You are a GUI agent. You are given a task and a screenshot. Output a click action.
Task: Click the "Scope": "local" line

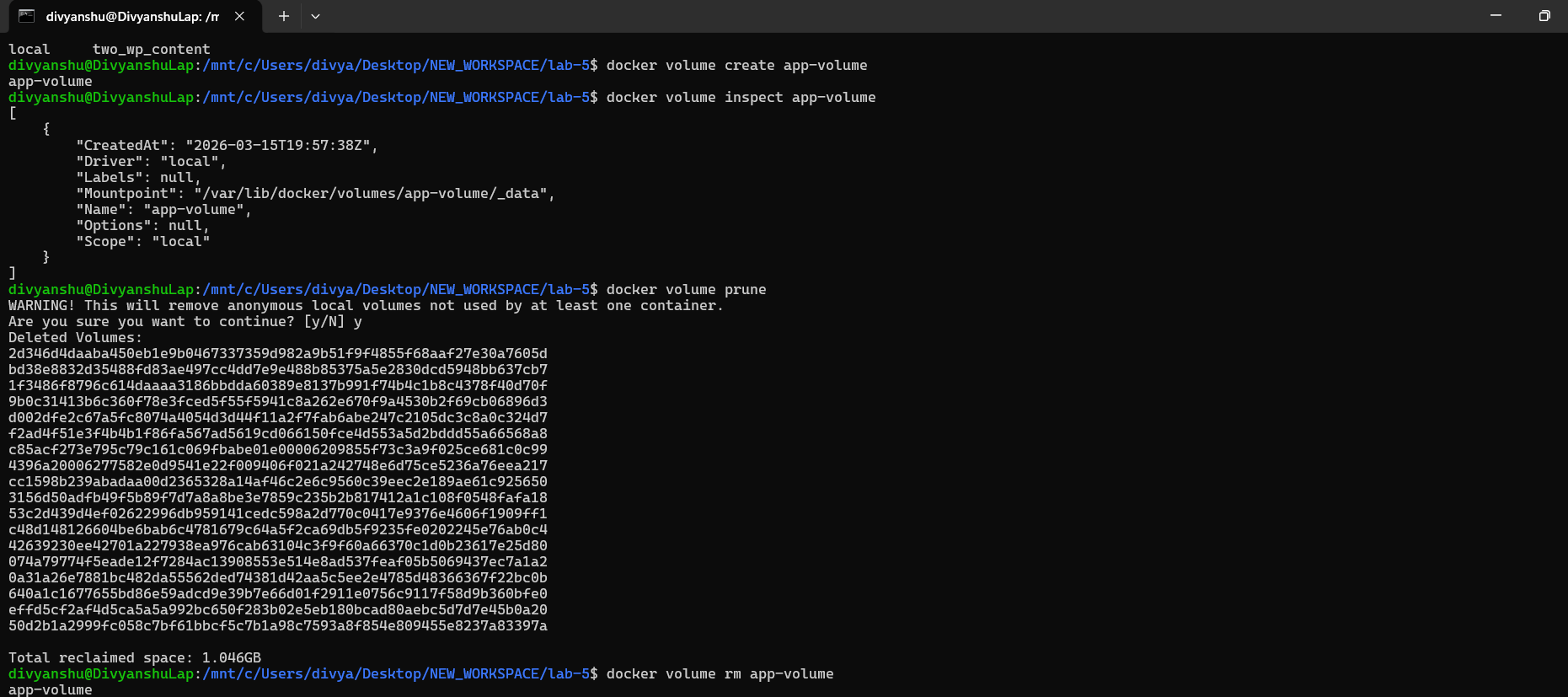click(142, 242)
